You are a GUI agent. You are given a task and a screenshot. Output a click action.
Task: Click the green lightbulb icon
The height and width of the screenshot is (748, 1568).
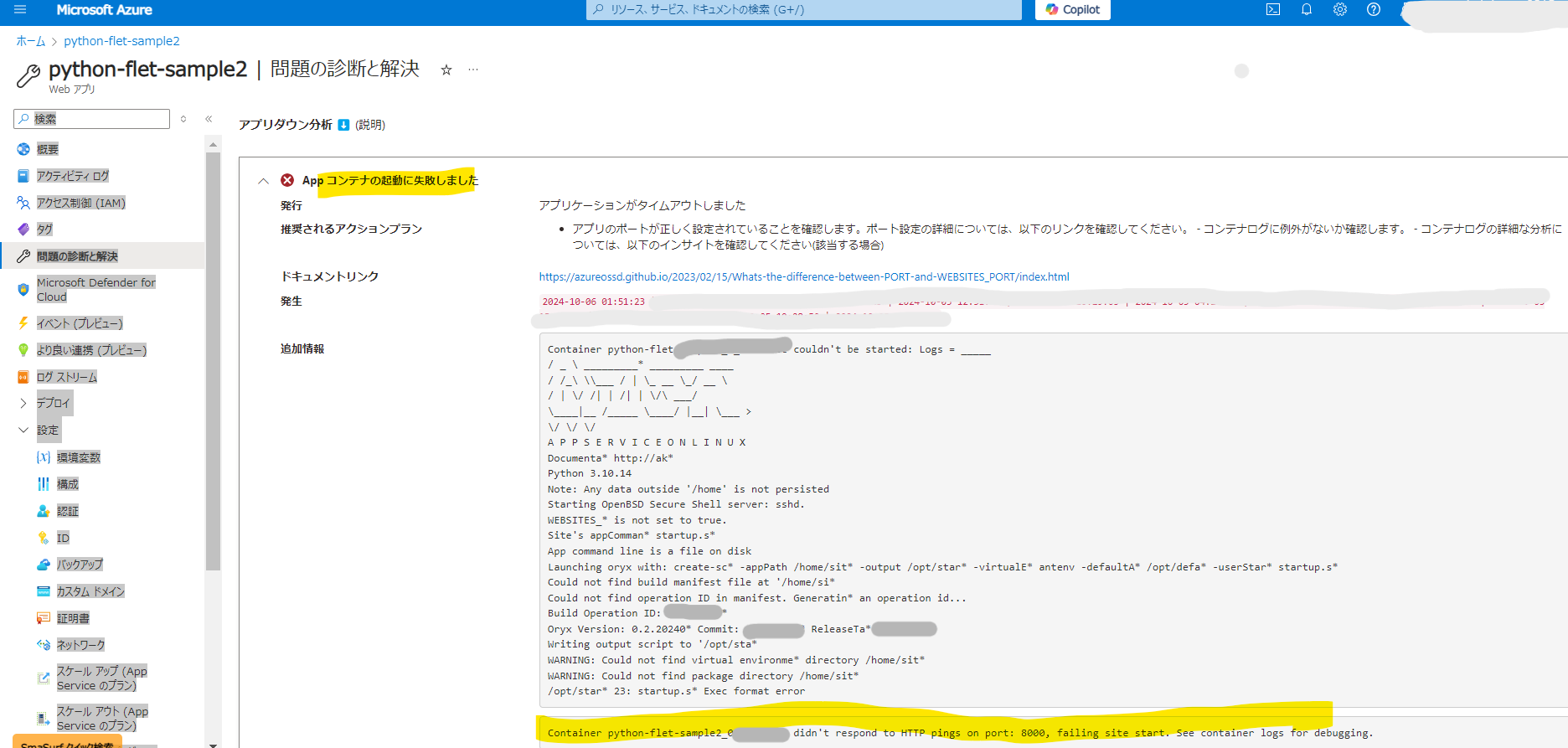(x=23, y=350)
